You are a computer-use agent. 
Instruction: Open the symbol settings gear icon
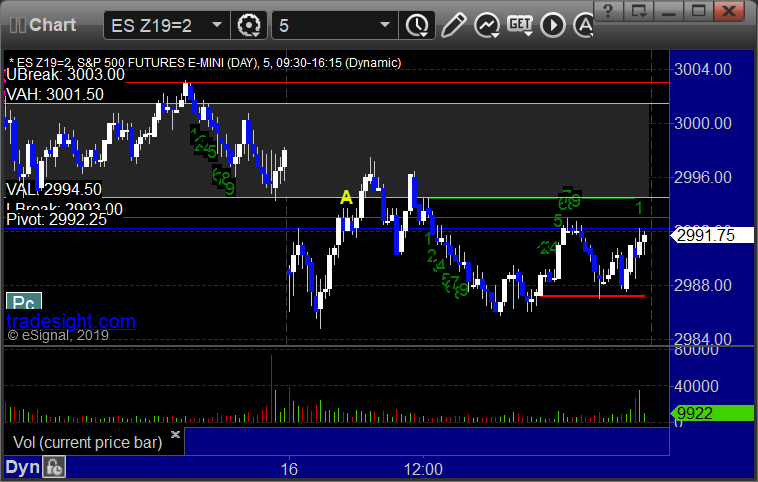pyautogui.click(x=249, y=25)
